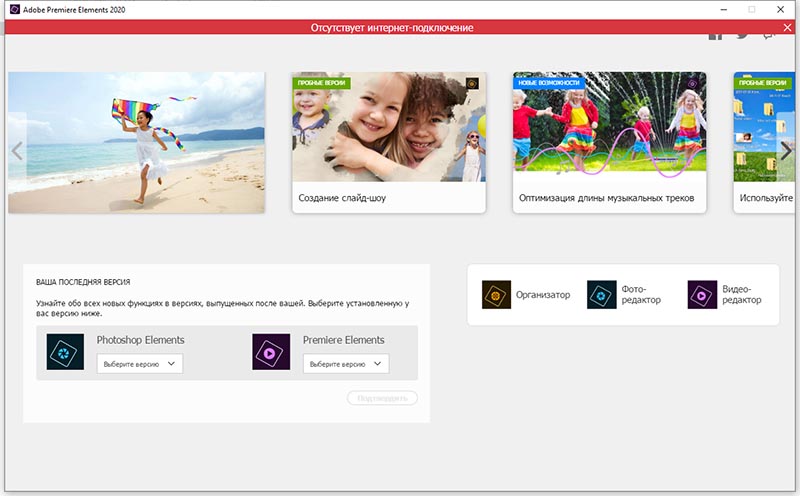The width and height of the screenshot is (800, 496).
Task: Open Photoshop Elements version dropdown
Action: (140, 364)
